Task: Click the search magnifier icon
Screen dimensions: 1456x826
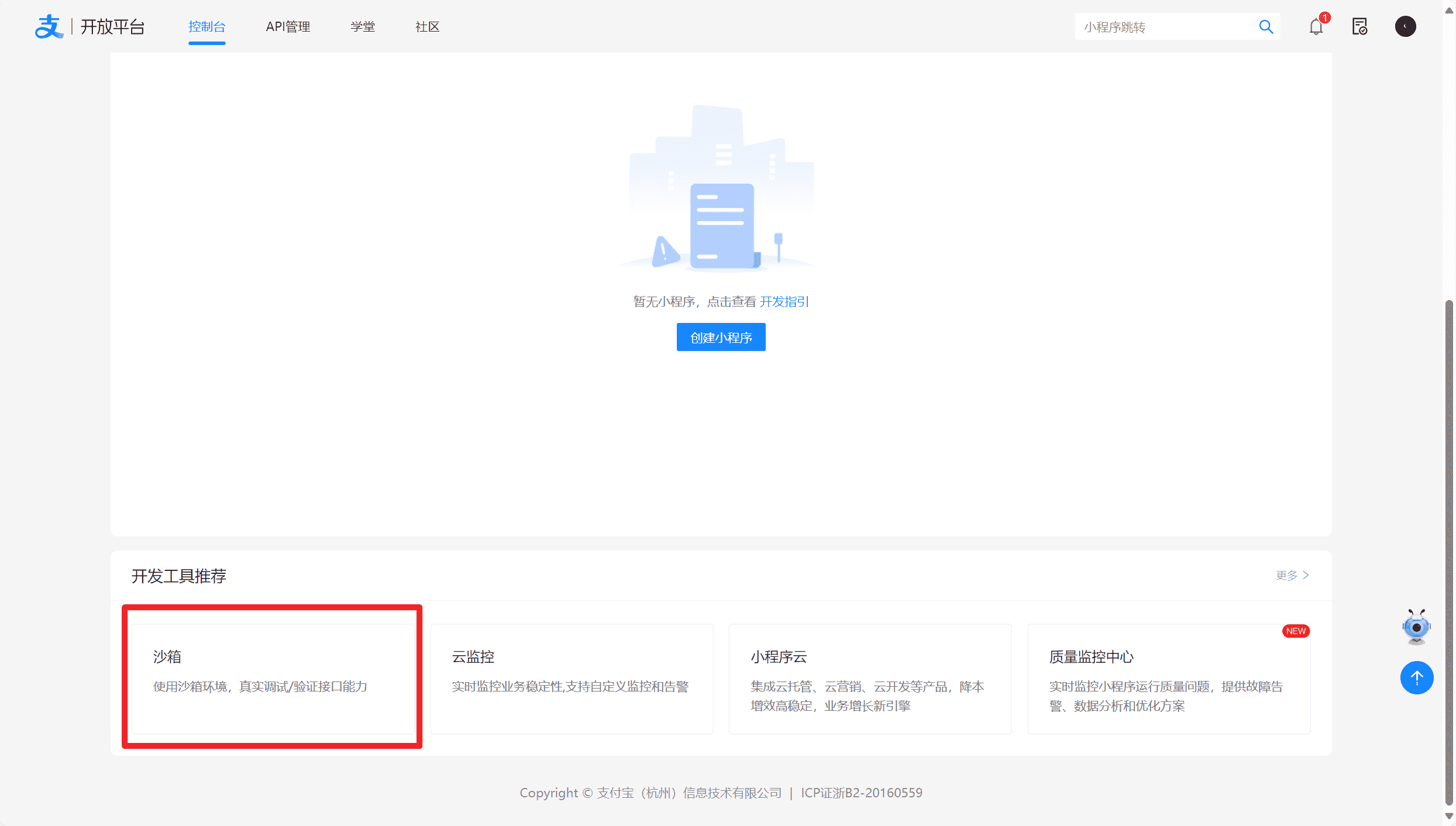Action: [x=1266, y=27]
